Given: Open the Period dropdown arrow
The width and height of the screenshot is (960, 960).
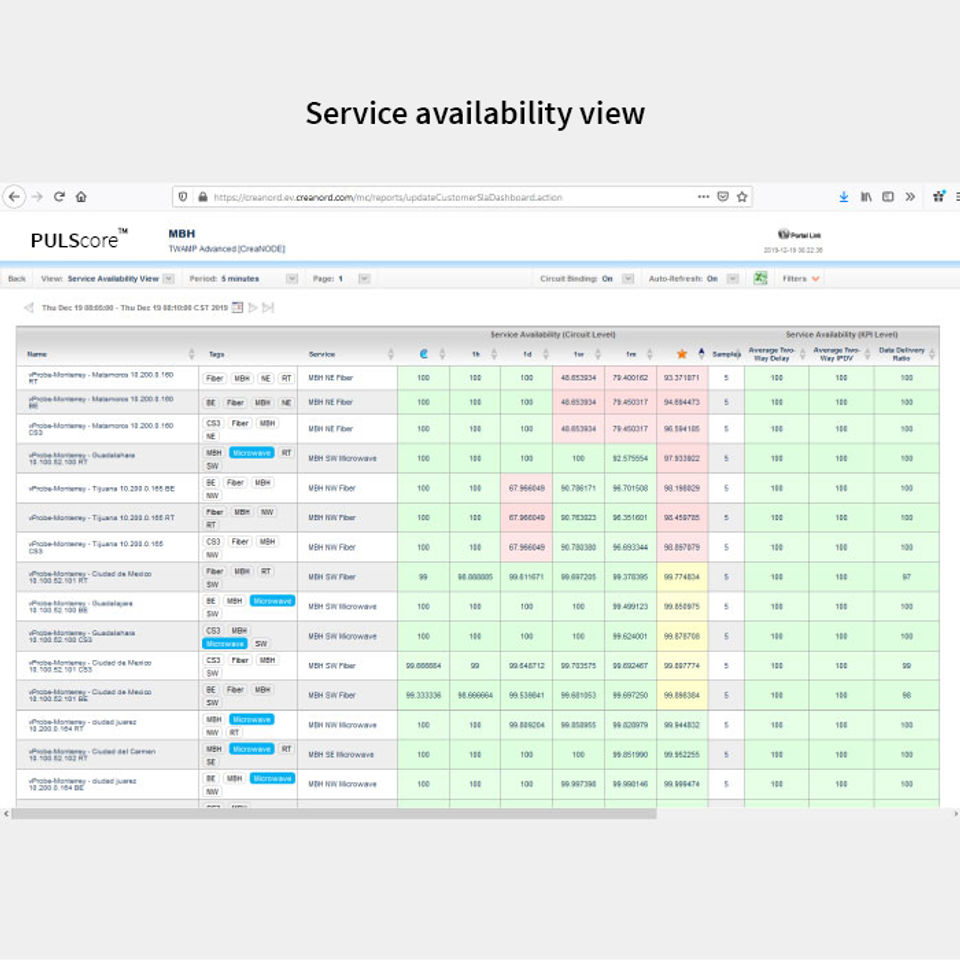Looking at the screenshot, I should click(x=292, y=279).
